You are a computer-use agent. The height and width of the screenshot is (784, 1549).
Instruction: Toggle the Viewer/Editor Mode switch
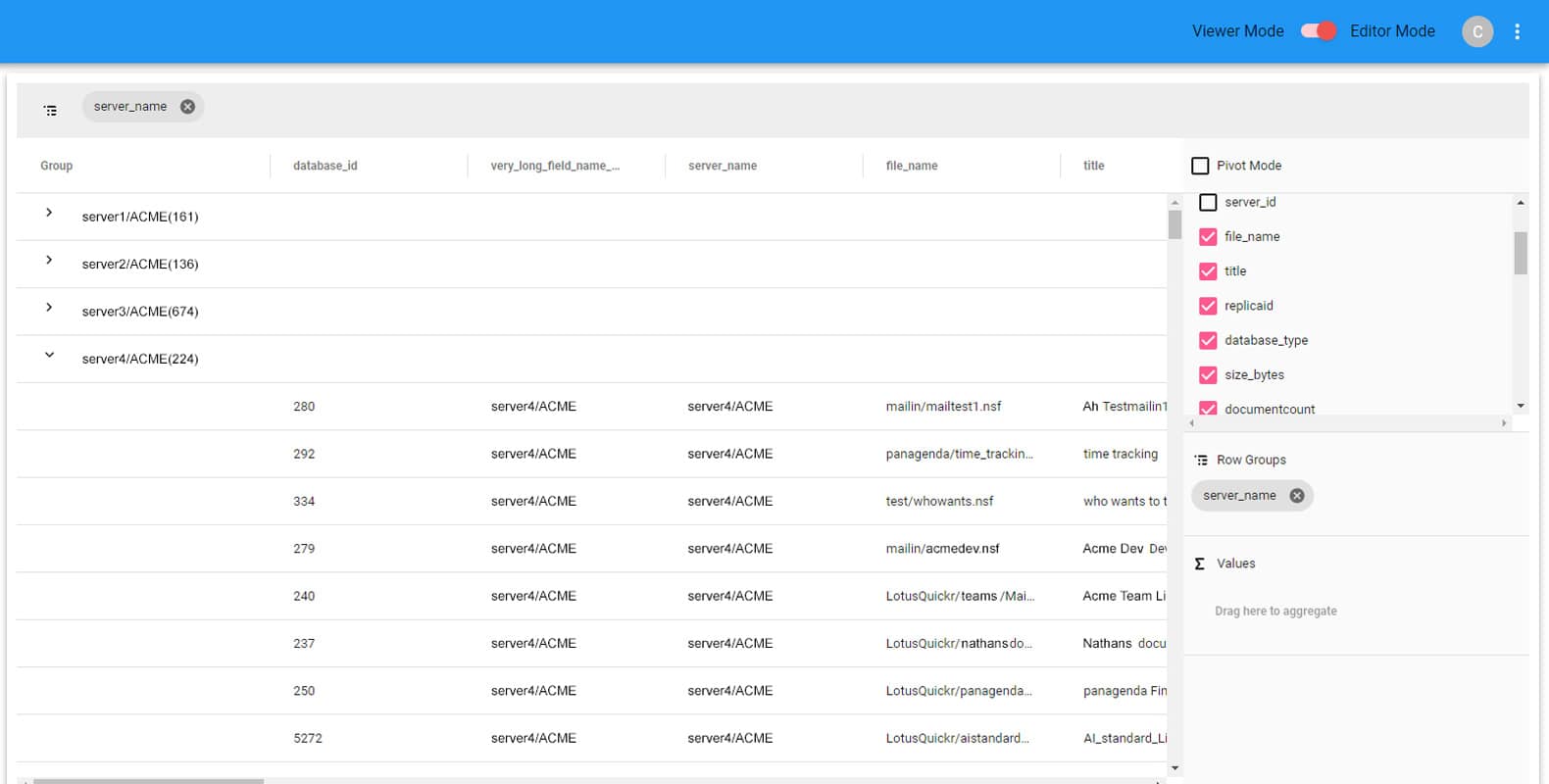1318,31
